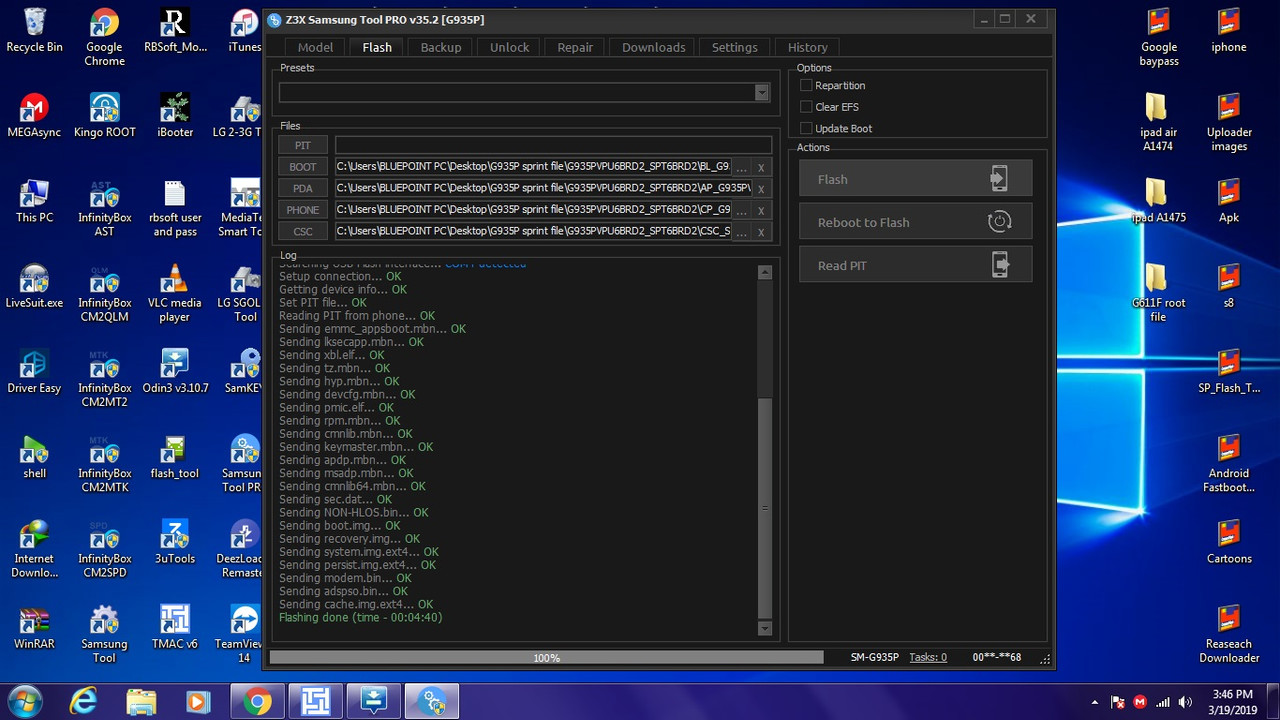
Task: Open File Explorer from the taskbar
Action: pos(142,701)
